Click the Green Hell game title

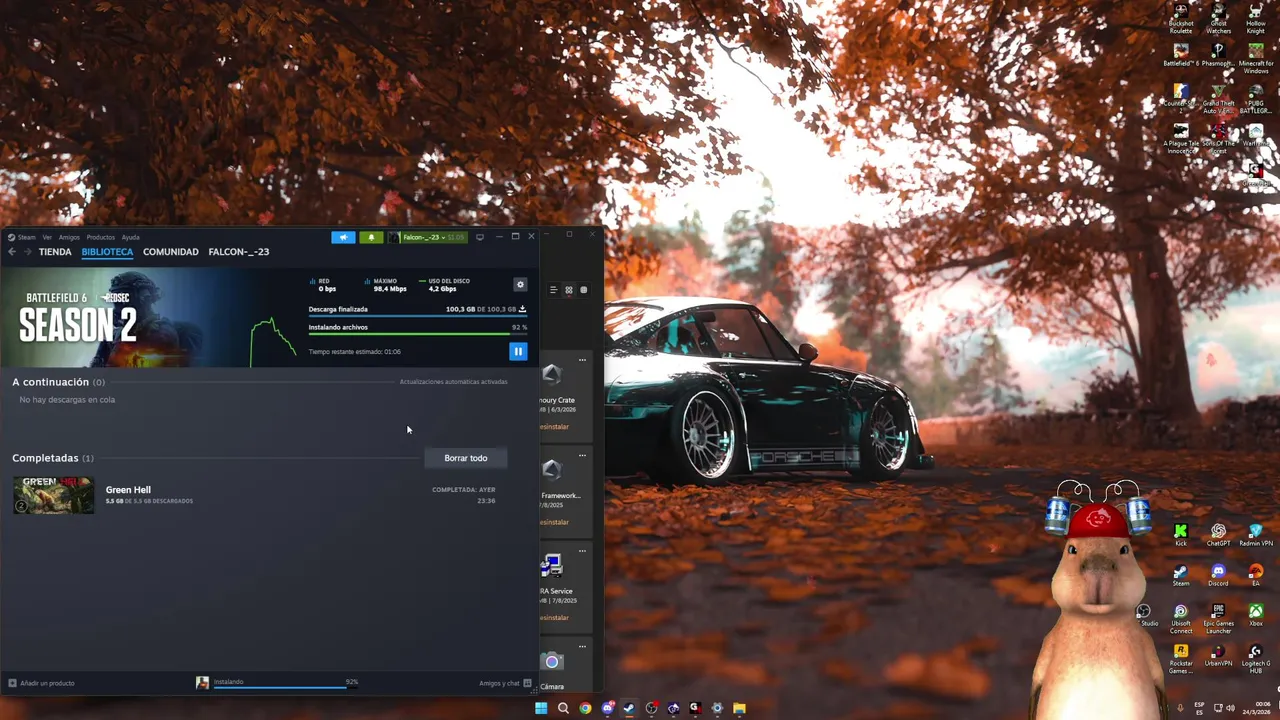coord(128,490)
